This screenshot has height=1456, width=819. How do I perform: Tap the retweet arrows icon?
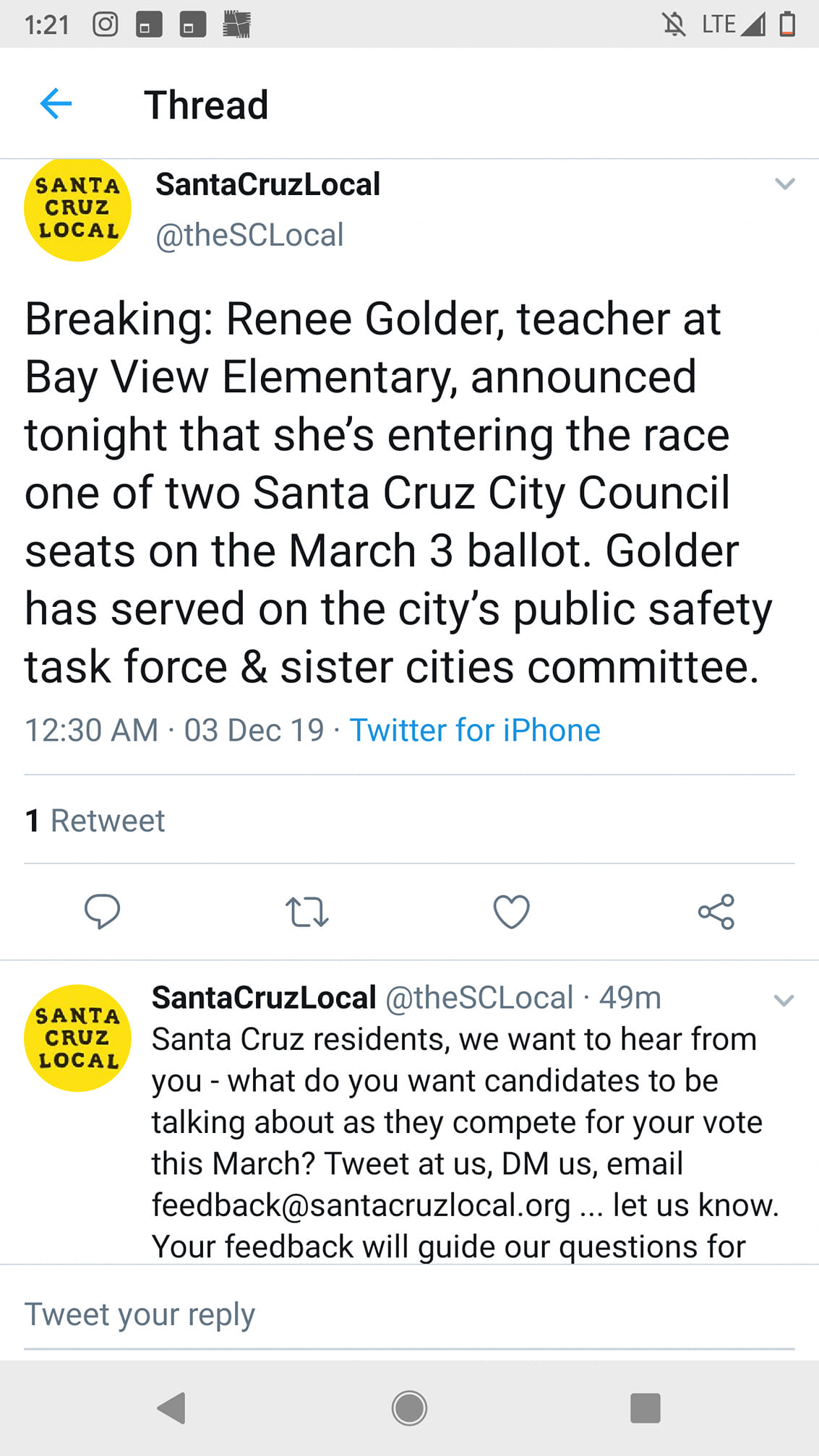[307, 911]
